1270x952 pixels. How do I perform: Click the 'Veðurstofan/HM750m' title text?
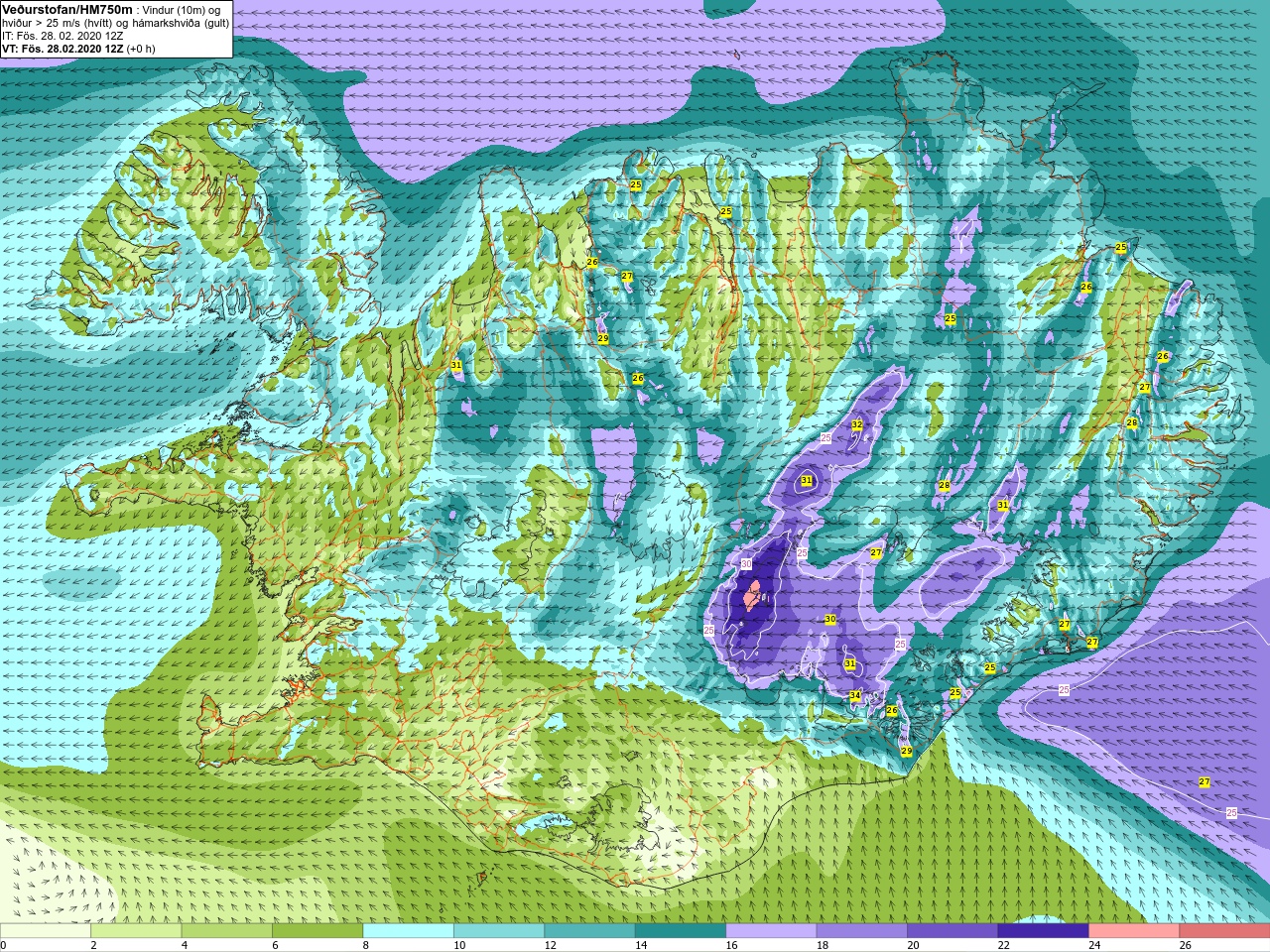(67, 9)
